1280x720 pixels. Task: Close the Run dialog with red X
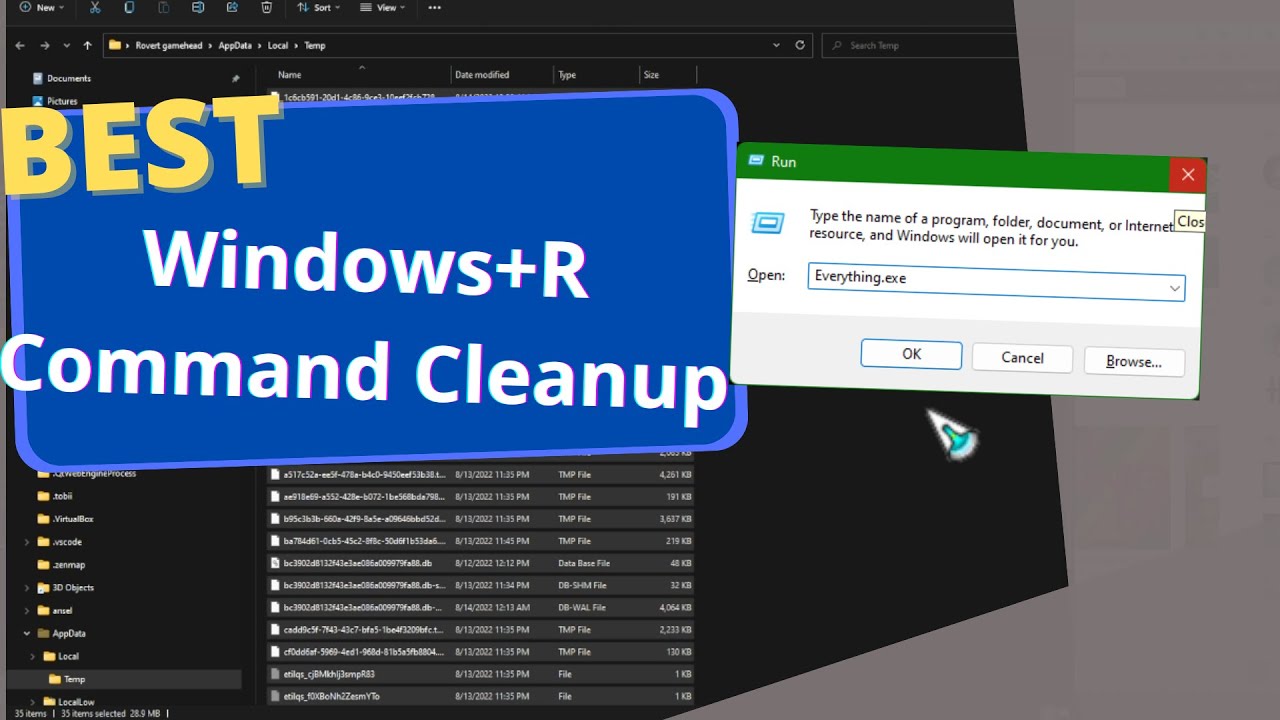pyautogui.click(x=1187, y=175)
